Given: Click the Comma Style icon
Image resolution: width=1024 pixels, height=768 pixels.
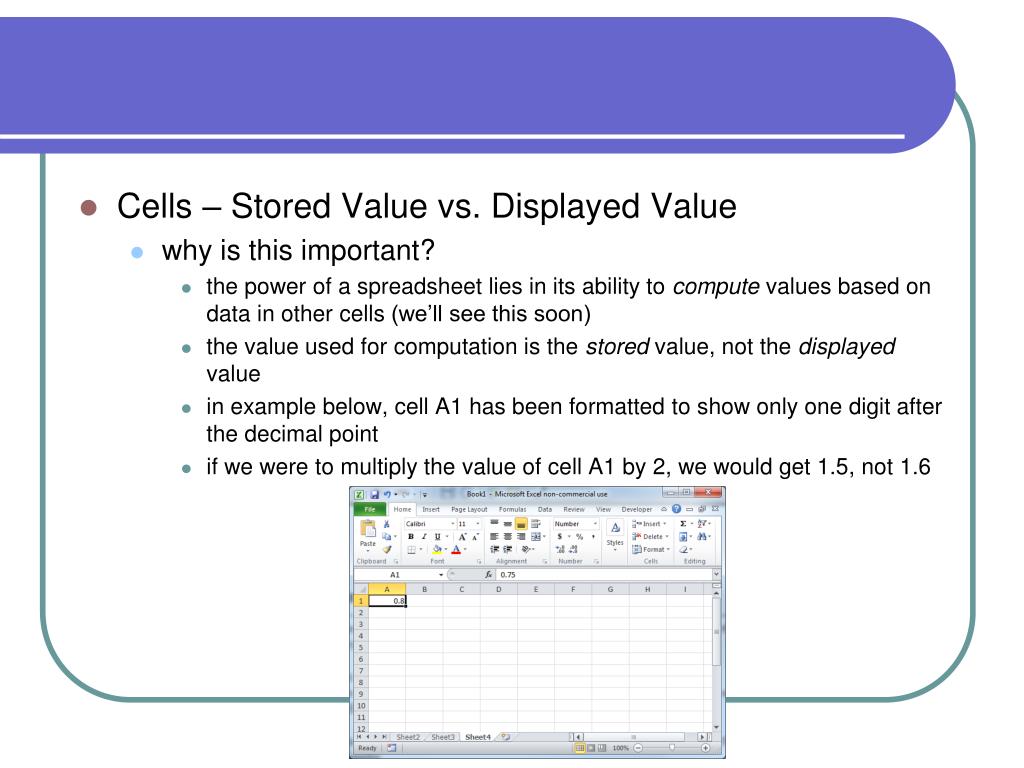Looking at the screenshot, I should (x=593, y=536).
